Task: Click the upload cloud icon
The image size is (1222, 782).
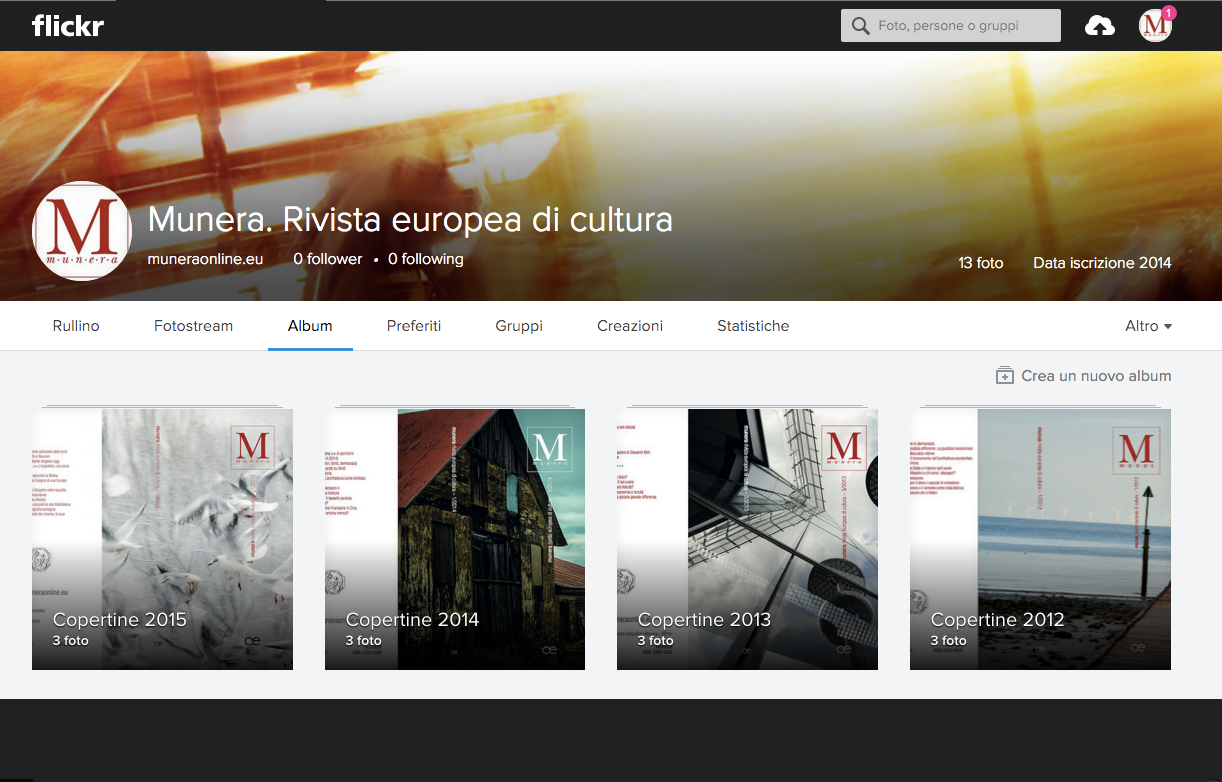Action: 1099,26
